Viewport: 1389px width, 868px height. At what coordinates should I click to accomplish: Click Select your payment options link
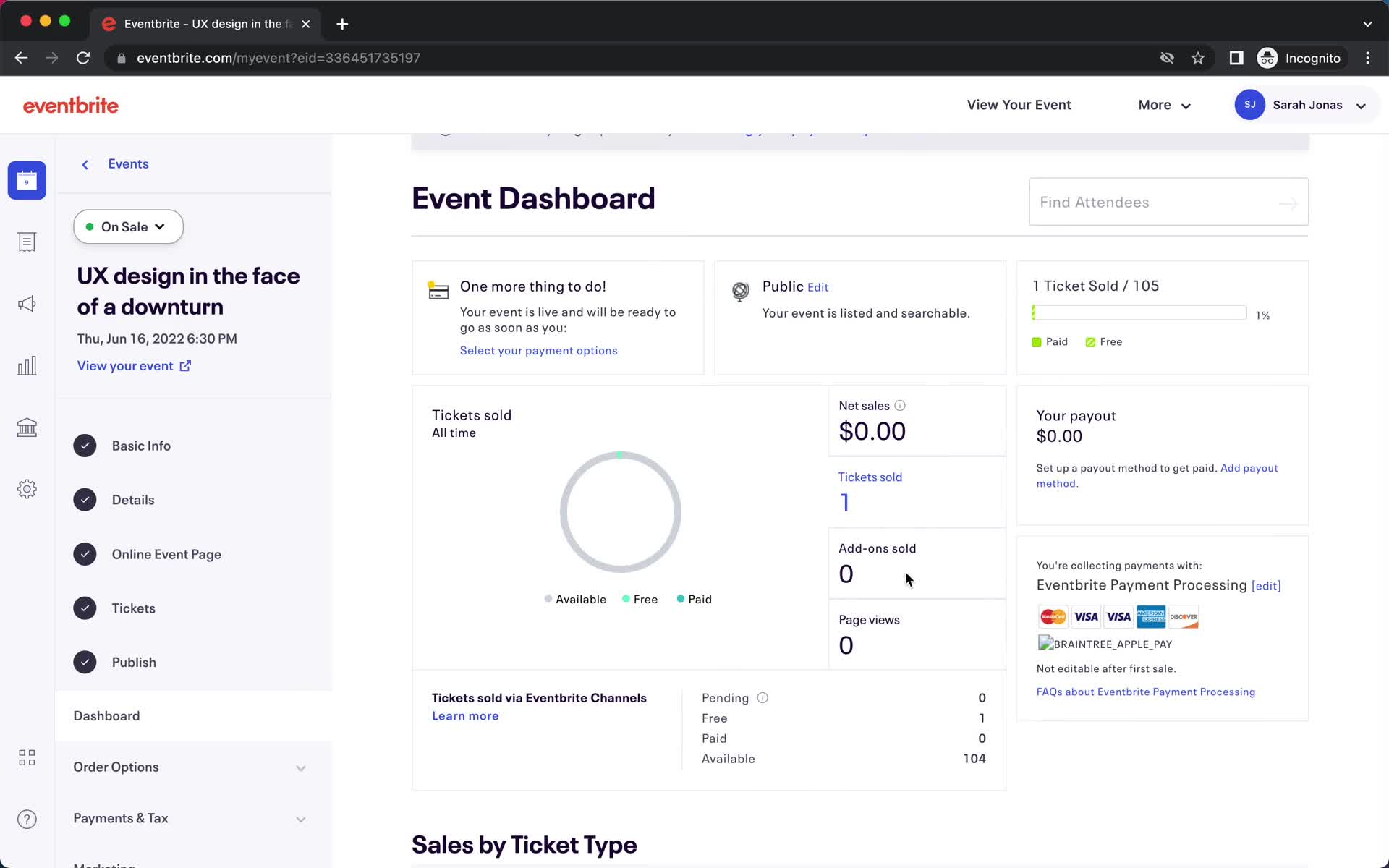(x=538, y=351)
